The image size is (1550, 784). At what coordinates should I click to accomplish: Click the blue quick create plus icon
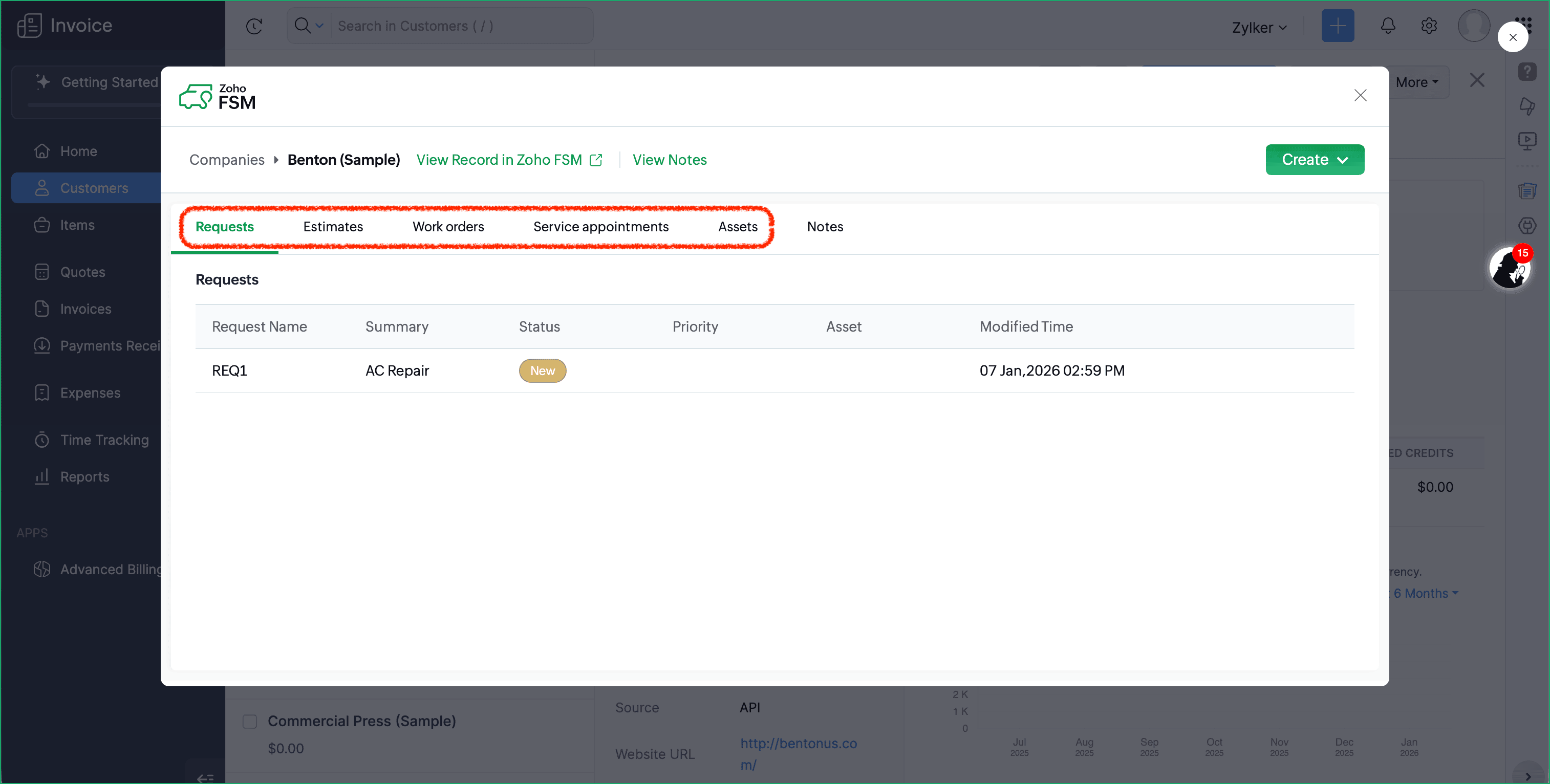click(1337, 26)
